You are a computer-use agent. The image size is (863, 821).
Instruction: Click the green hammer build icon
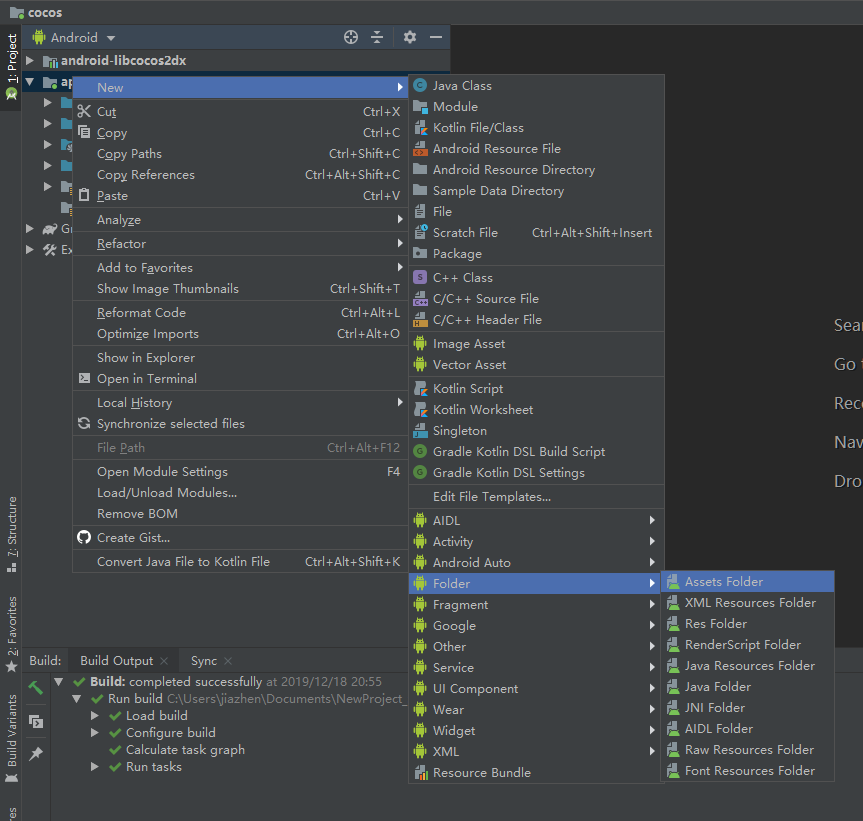coord(36,688)
